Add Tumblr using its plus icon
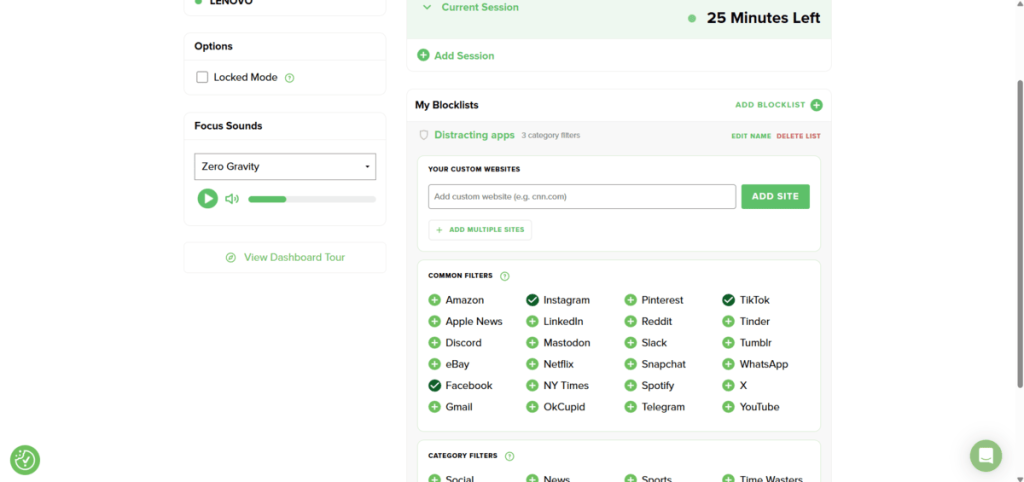Screen dimensions: 1024x482 (x=728, y=343)
